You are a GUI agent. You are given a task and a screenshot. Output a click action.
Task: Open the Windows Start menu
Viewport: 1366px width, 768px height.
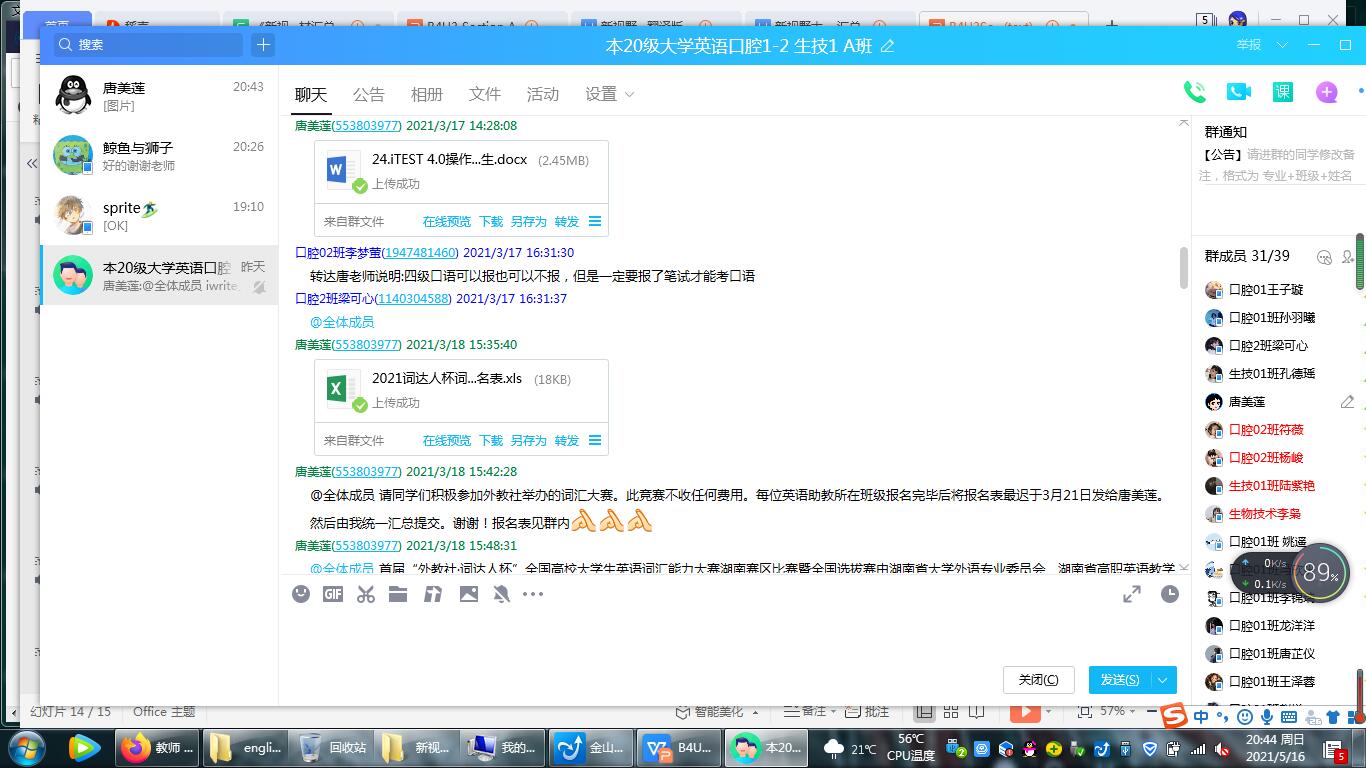(x=25, y=747)
